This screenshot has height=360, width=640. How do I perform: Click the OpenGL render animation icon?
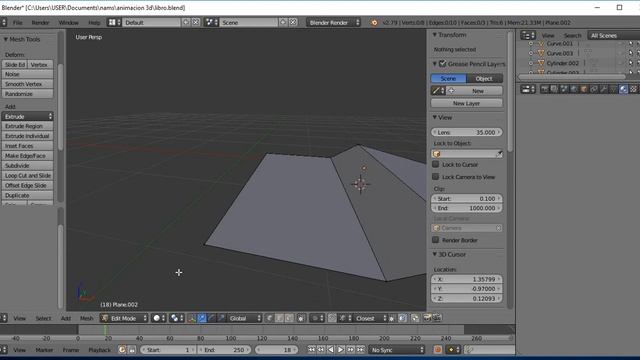437,318
